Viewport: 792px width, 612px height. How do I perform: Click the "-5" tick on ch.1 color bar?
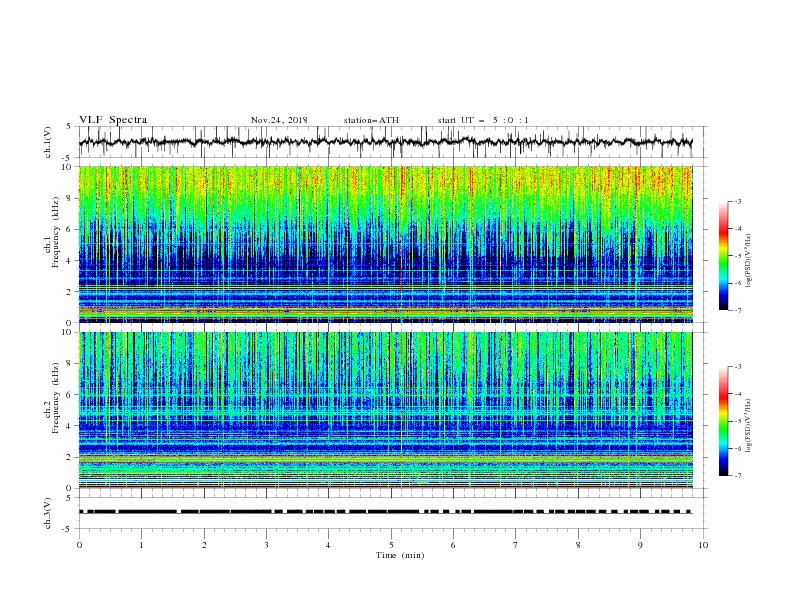(737, 256)
